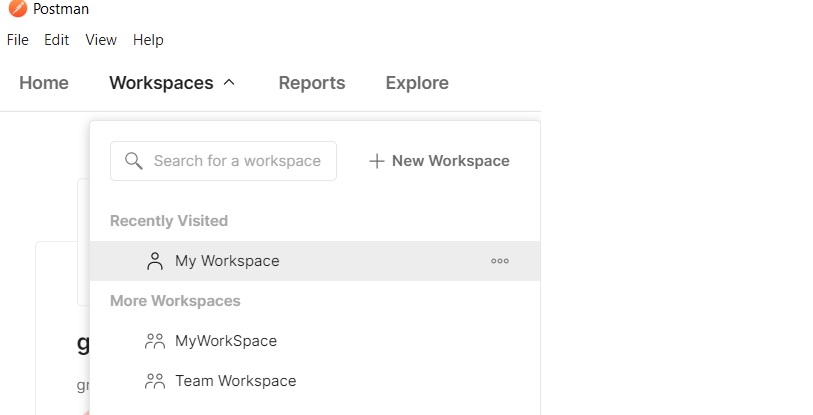Viewport: 813px width, 415px height.
Task: Create a New Workspace
Action: point(439,161)
